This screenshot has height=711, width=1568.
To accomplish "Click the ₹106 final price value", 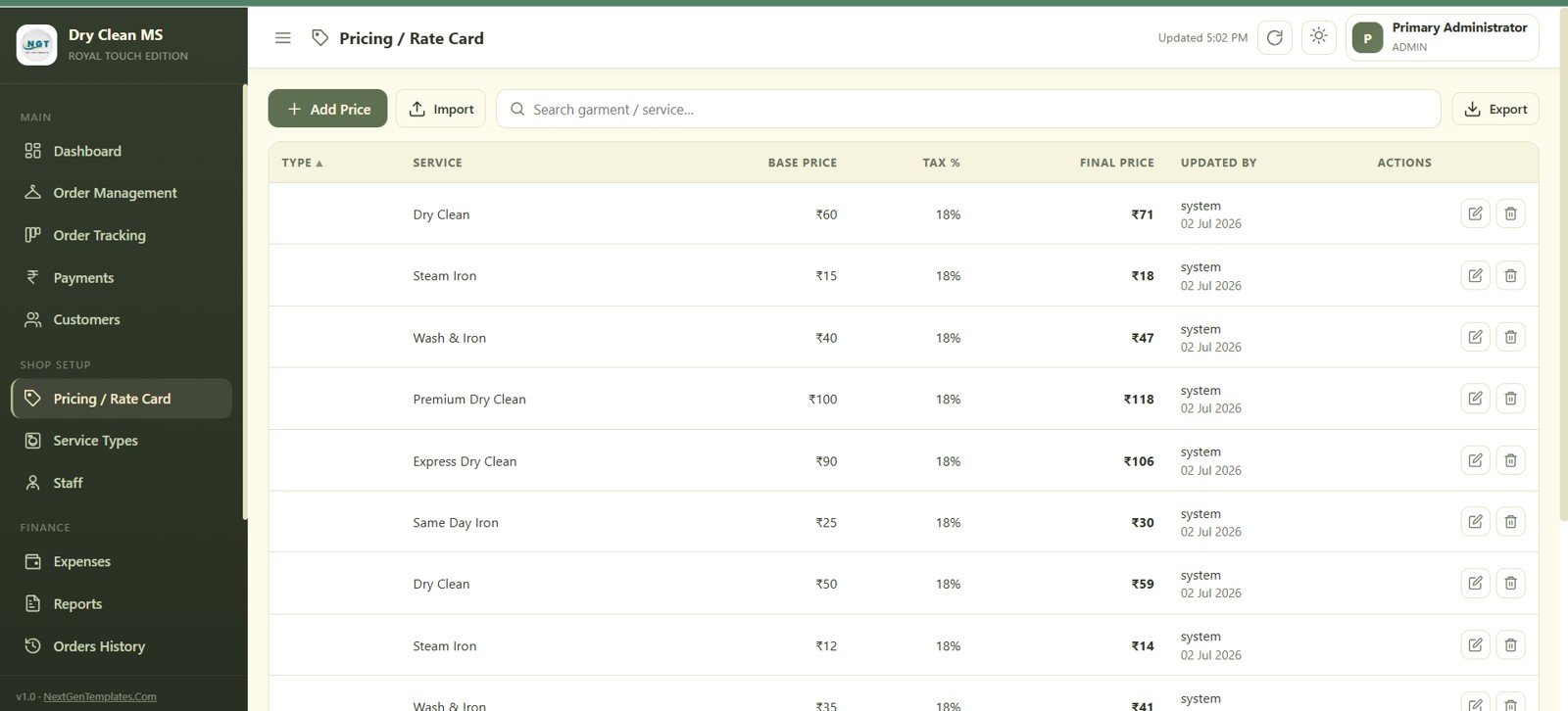I will (1139, 461).
